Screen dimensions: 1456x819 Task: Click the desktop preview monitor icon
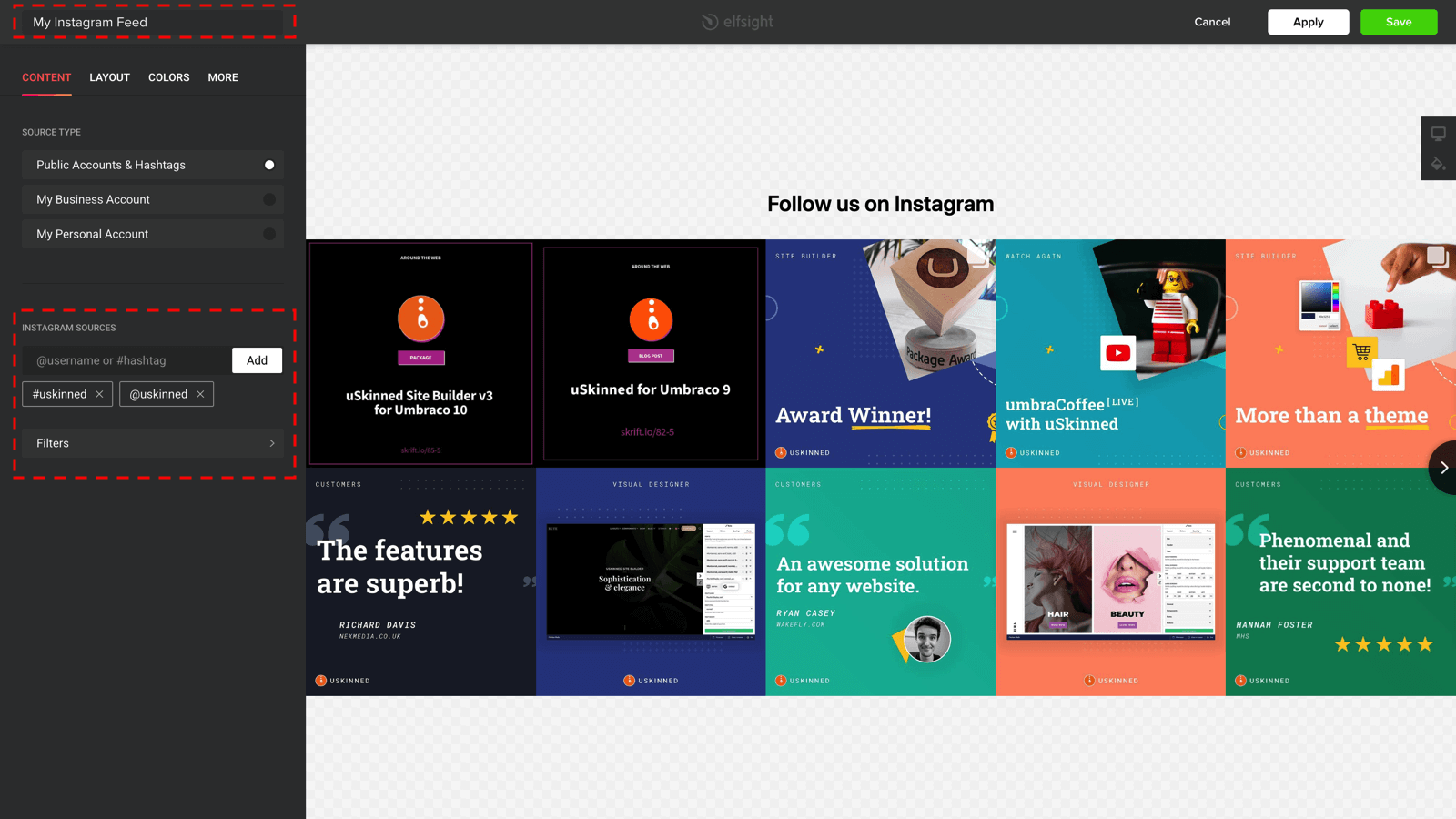click(1438, 134)
